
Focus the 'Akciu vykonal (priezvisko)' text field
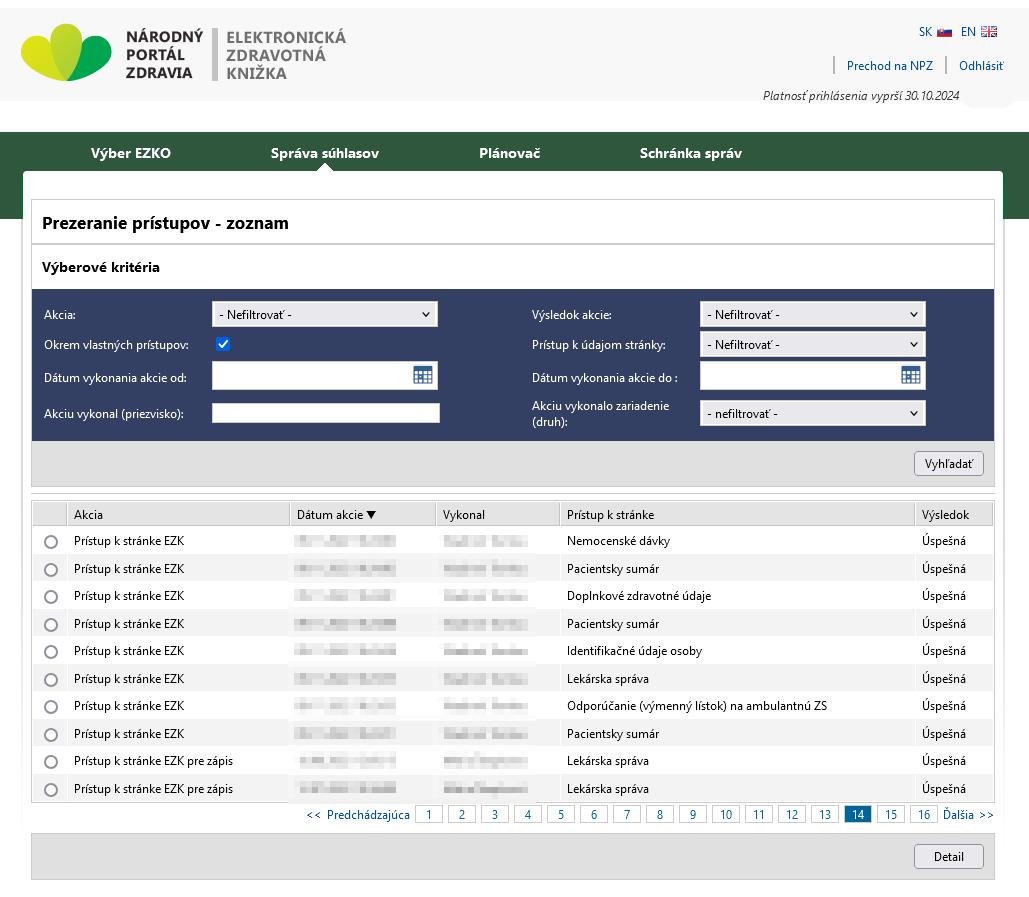tap(325, 413)
